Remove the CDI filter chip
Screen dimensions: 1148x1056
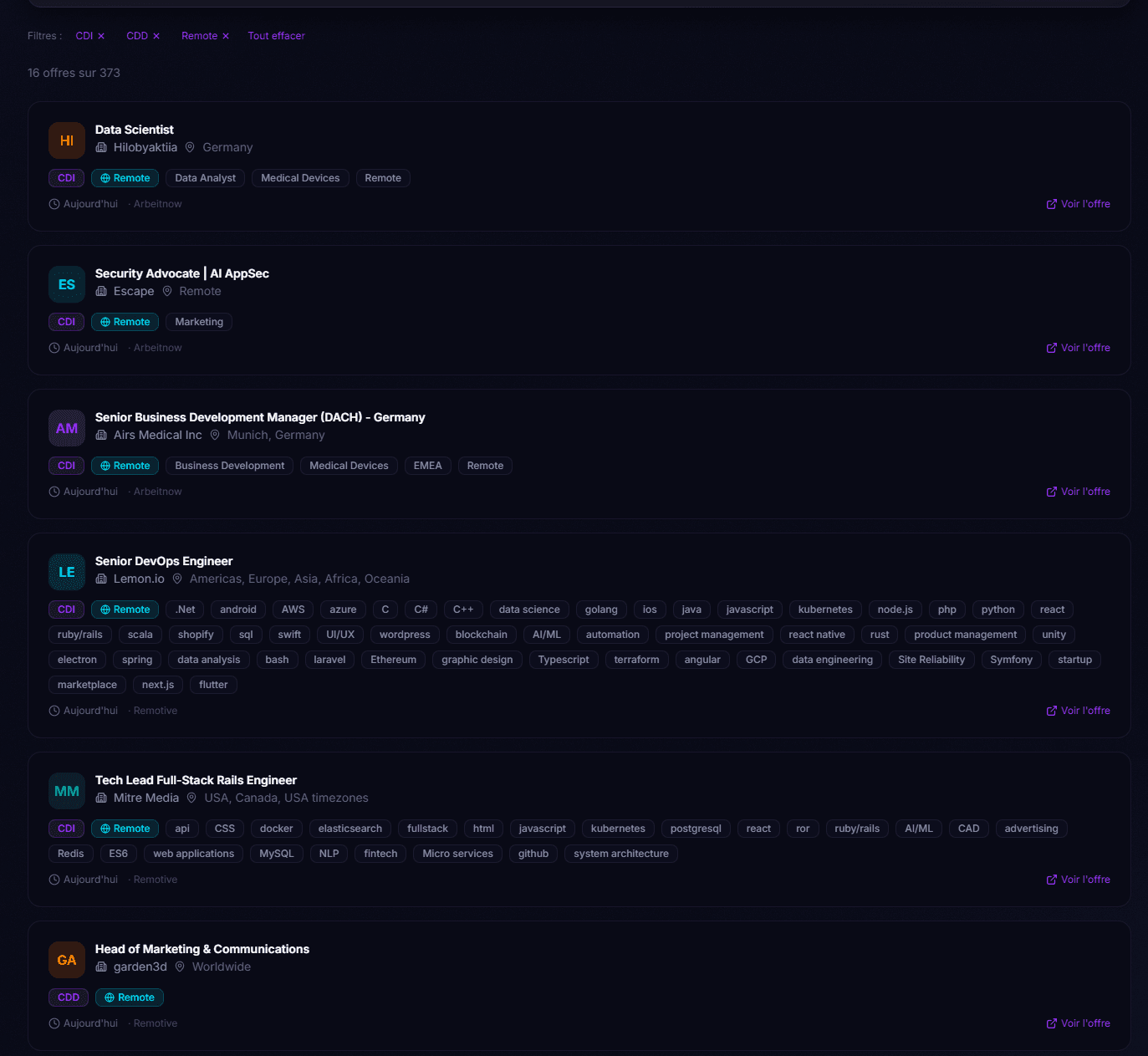point(90,36)
